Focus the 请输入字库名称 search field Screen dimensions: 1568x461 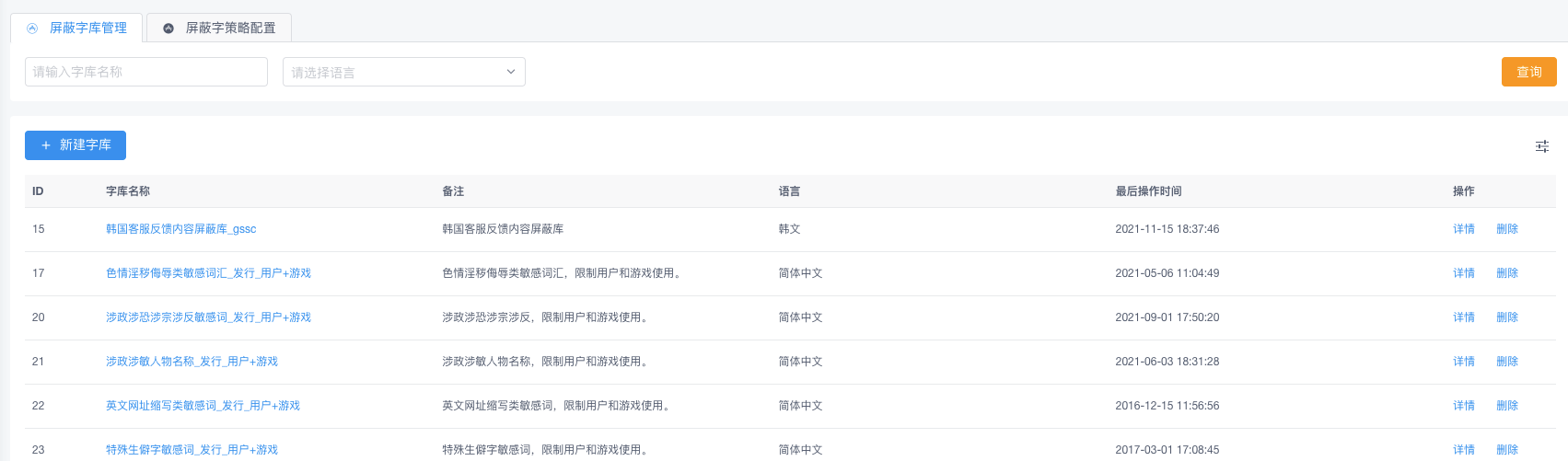pyautogui.click(x=145, y=72)
